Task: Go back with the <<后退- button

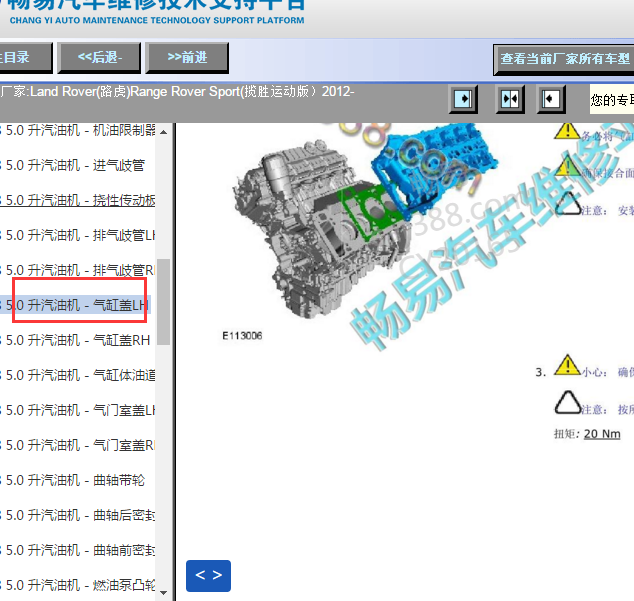Action: pyautogui.click(x=99, y=57)
